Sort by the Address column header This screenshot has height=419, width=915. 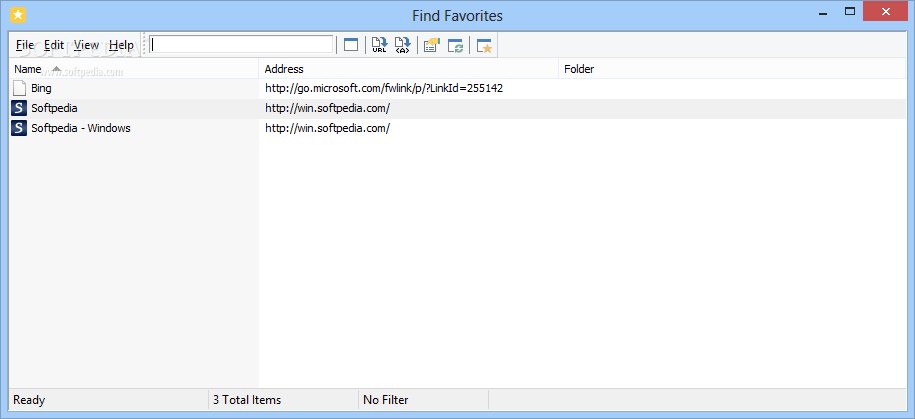[408, 69]
